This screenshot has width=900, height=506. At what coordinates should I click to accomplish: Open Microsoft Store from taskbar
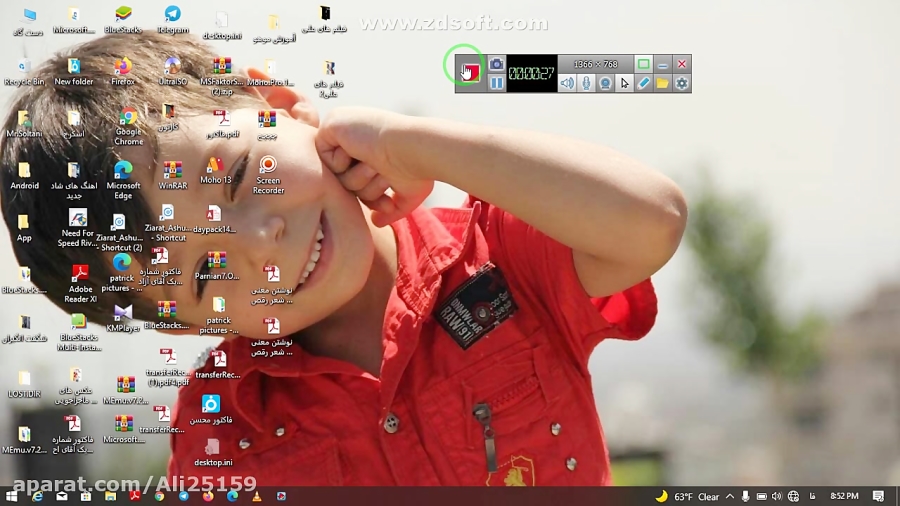pyautogui.click(x=86, y=496)
